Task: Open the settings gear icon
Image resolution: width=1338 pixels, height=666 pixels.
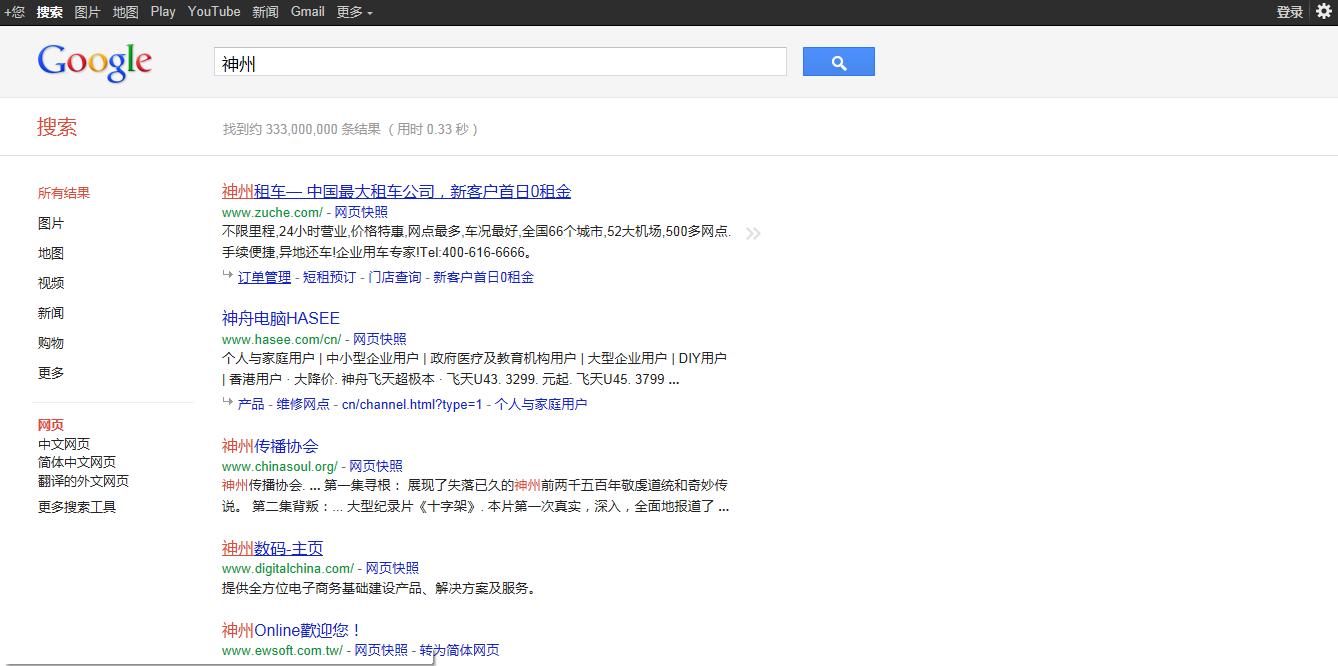Action: 1323,12
